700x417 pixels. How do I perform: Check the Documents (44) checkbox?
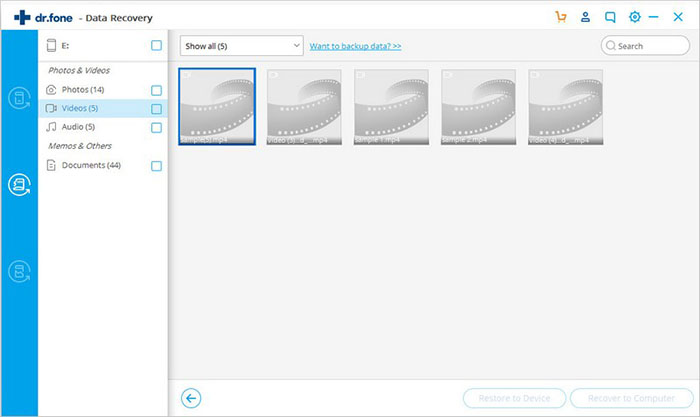(x=156, y=166)
